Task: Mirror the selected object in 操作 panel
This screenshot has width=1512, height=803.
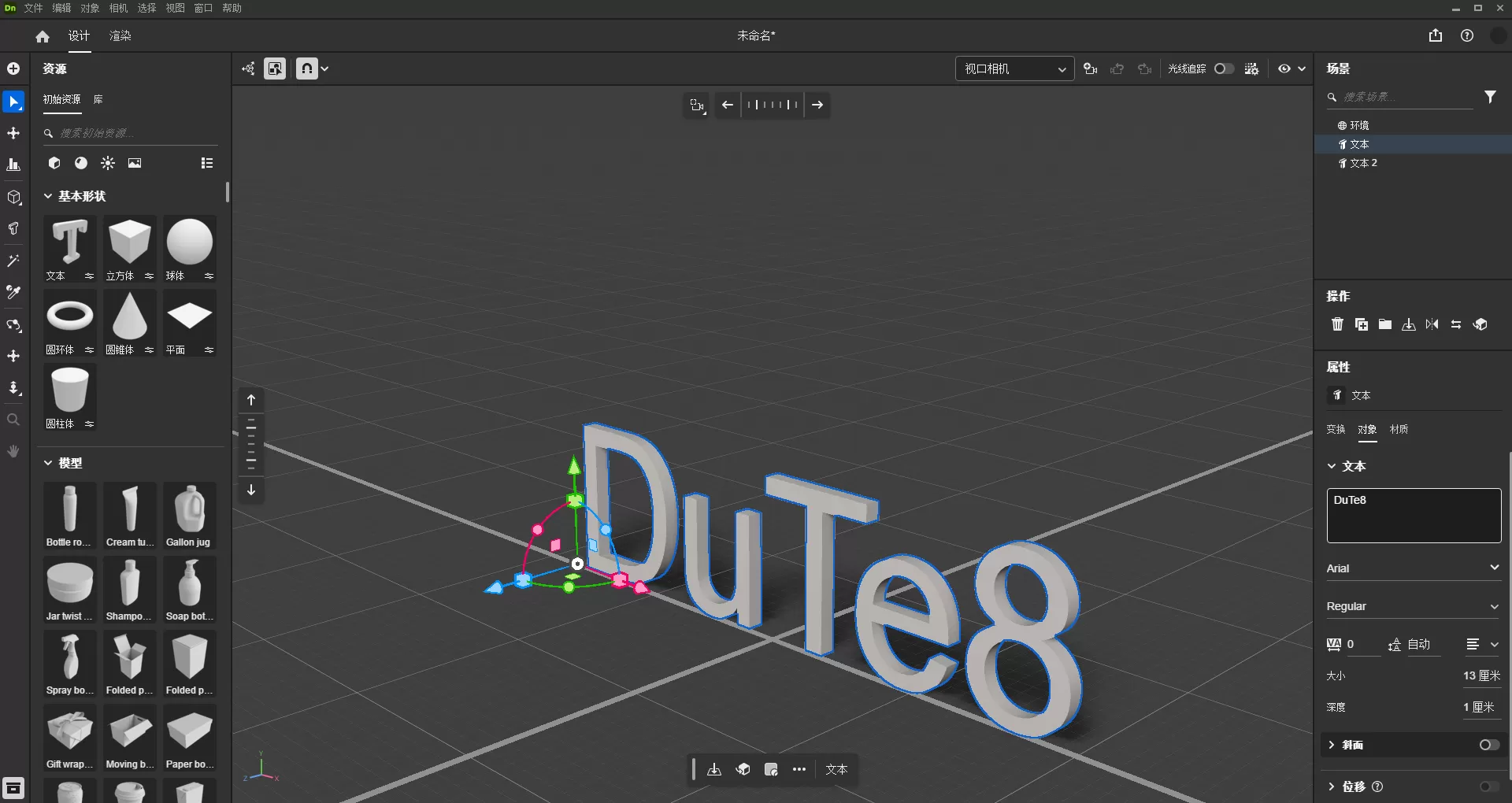Action: tap(1432, 324)
